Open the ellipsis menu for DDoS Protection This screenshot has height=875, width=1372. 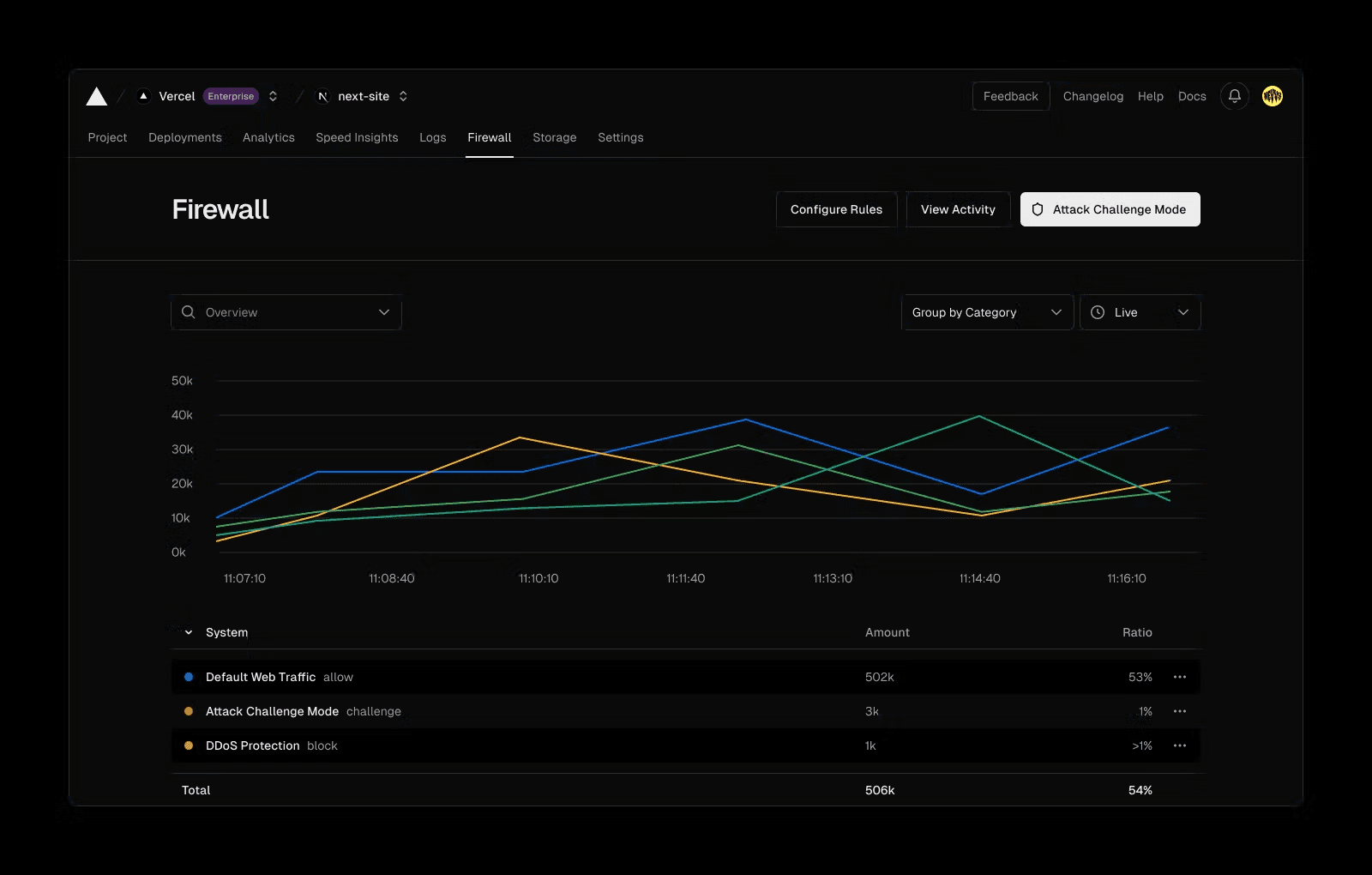tap(1180, 745)
